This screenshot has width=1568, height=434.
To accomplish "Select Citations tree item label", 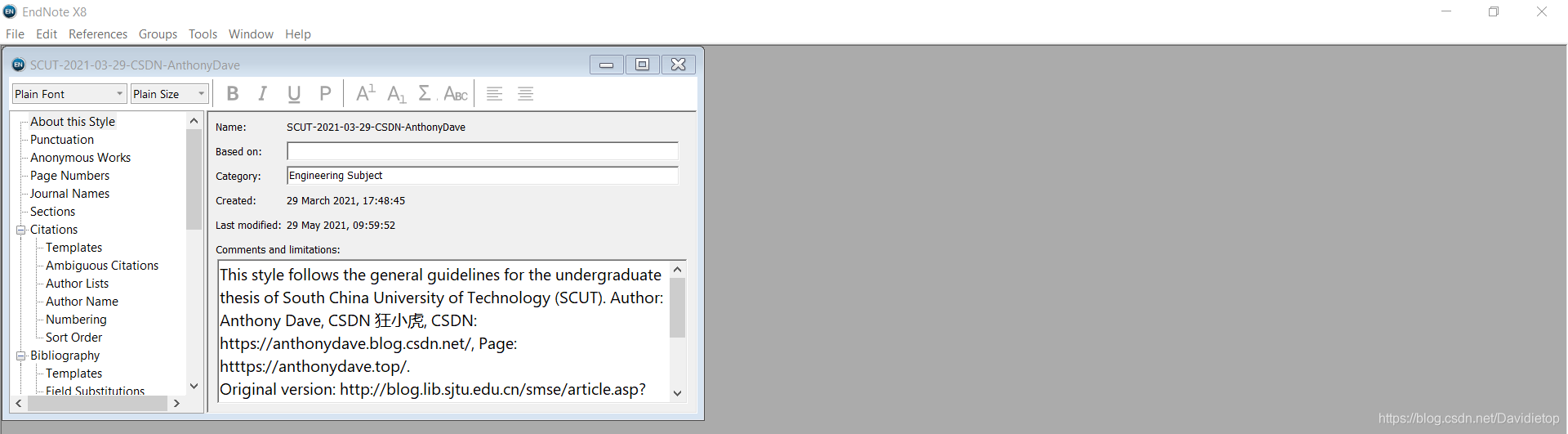I will pyautogui.click(x=54, y=230).
